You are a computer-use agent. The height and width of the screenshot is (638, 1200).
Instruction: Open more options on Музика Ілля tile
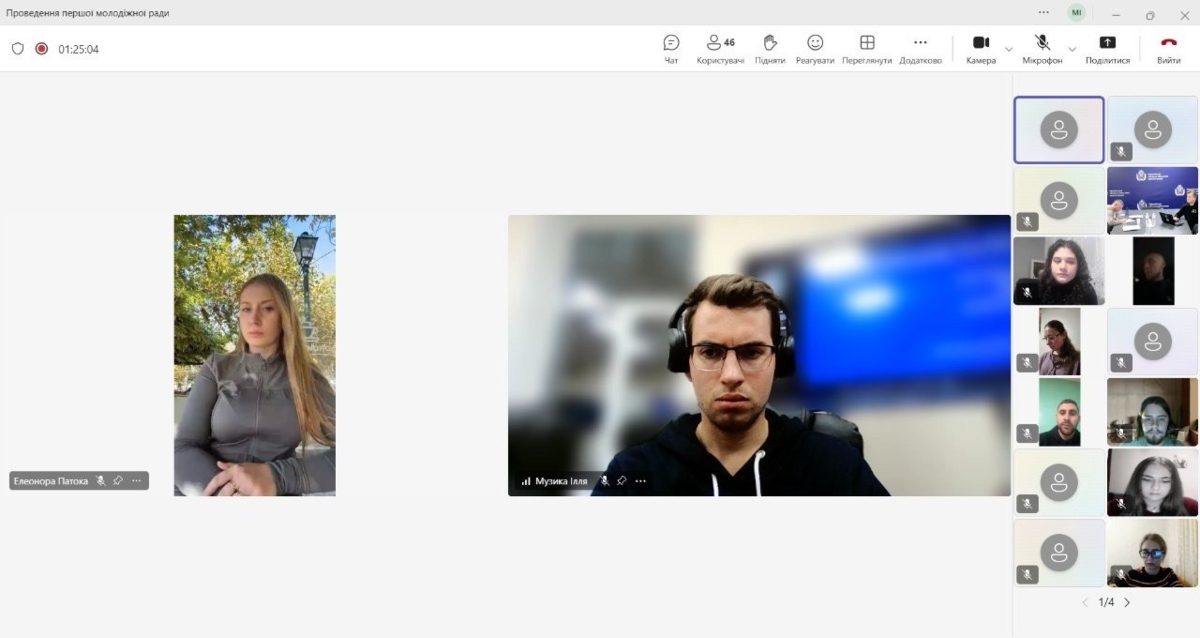coord(641,481)
